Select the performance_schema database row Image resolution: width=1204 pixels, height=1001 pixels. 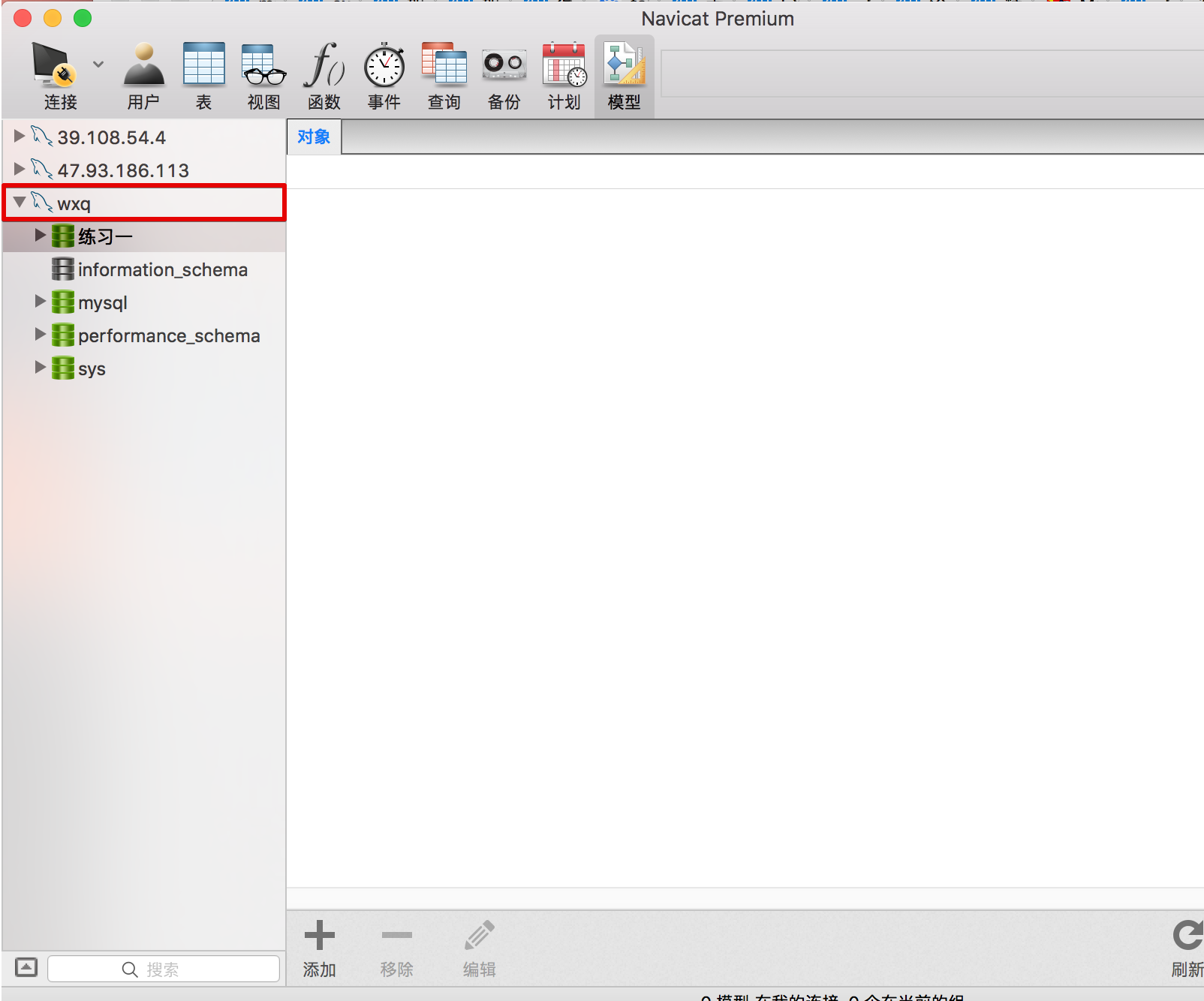pyautogui.click(x=143, y=335)
